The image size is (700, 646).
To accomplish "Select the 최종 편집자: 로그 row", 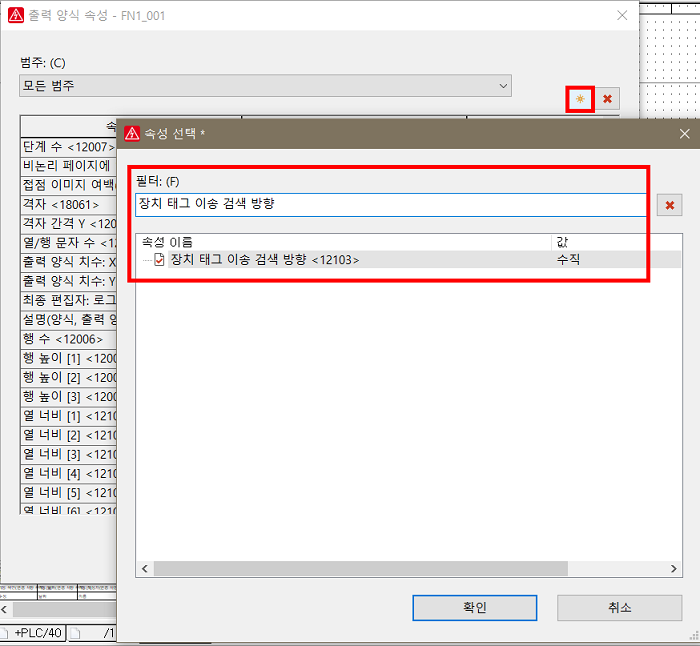I will coord(69,300).
